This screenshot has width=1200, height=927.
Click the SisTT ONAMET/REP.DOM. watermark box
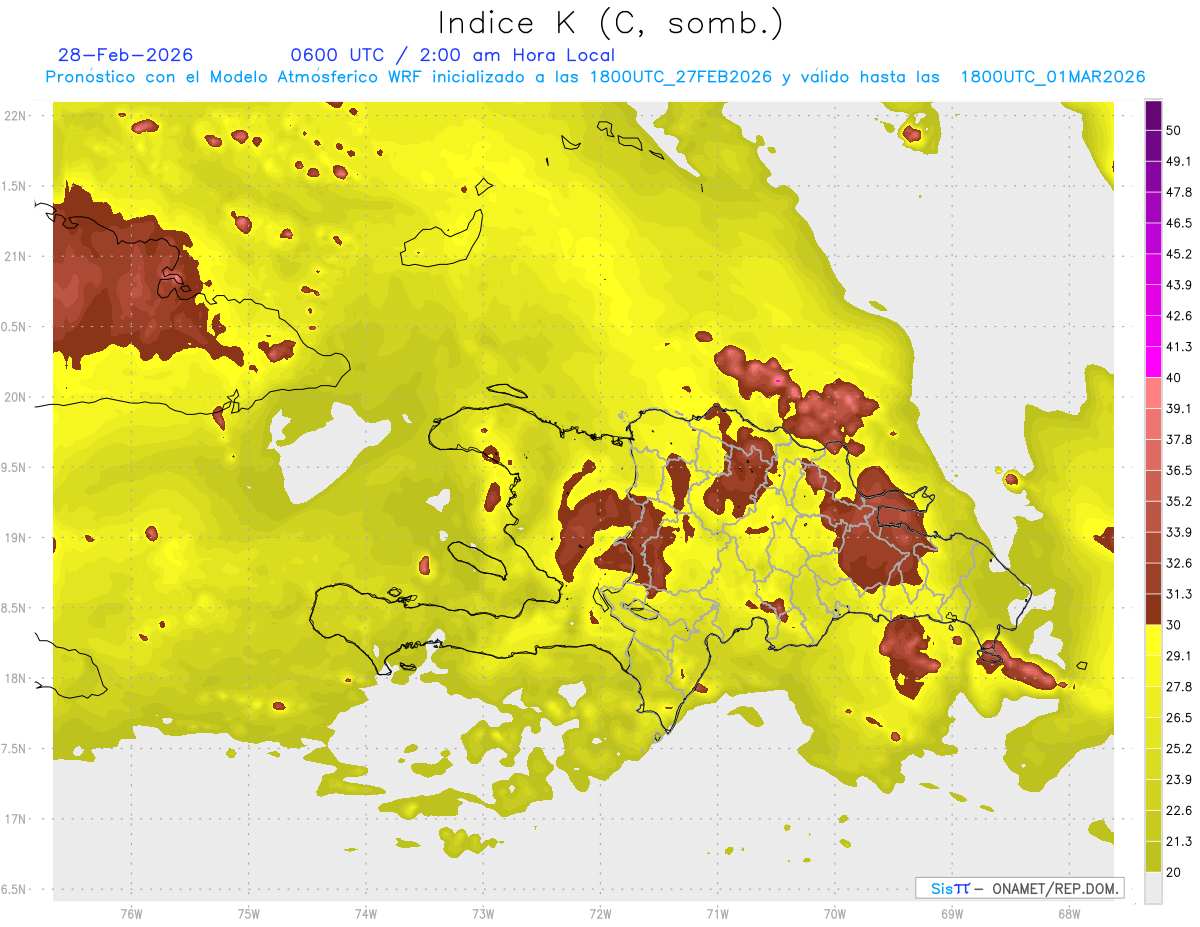pos(1019,888)
